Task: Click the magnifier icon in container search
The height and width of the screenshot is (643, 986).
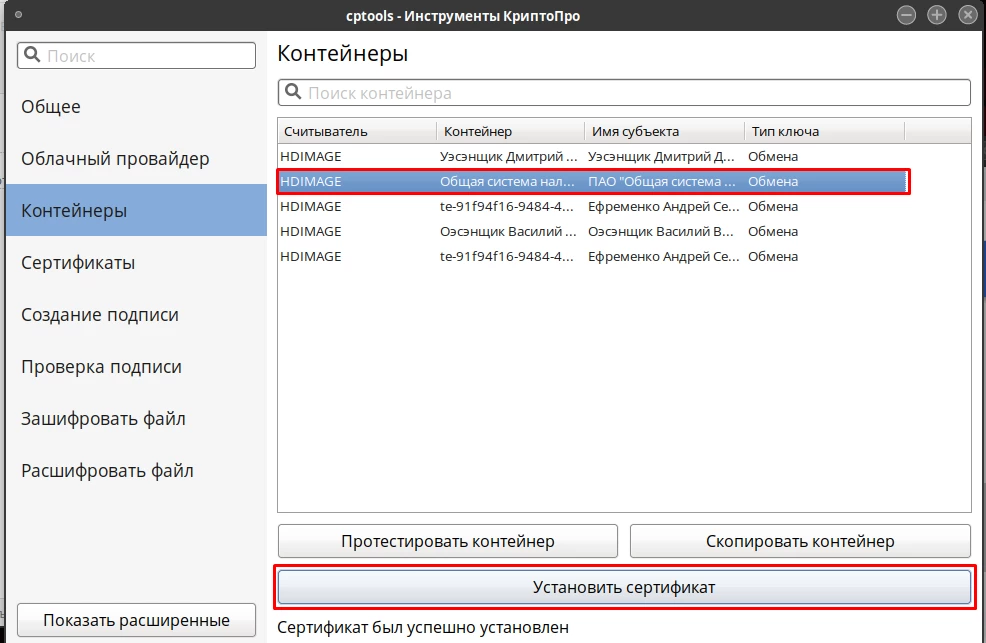Action: [x=293, y=92]
